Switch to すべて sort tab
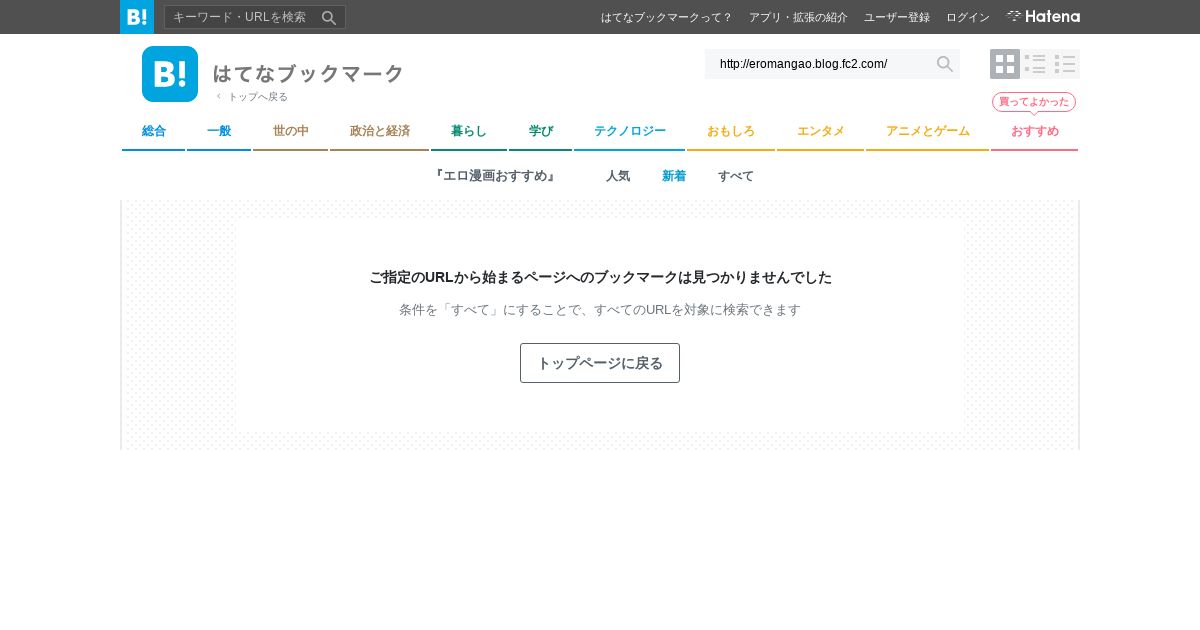The width and height of the screenshot is (1200, 630). click(736, 176)
